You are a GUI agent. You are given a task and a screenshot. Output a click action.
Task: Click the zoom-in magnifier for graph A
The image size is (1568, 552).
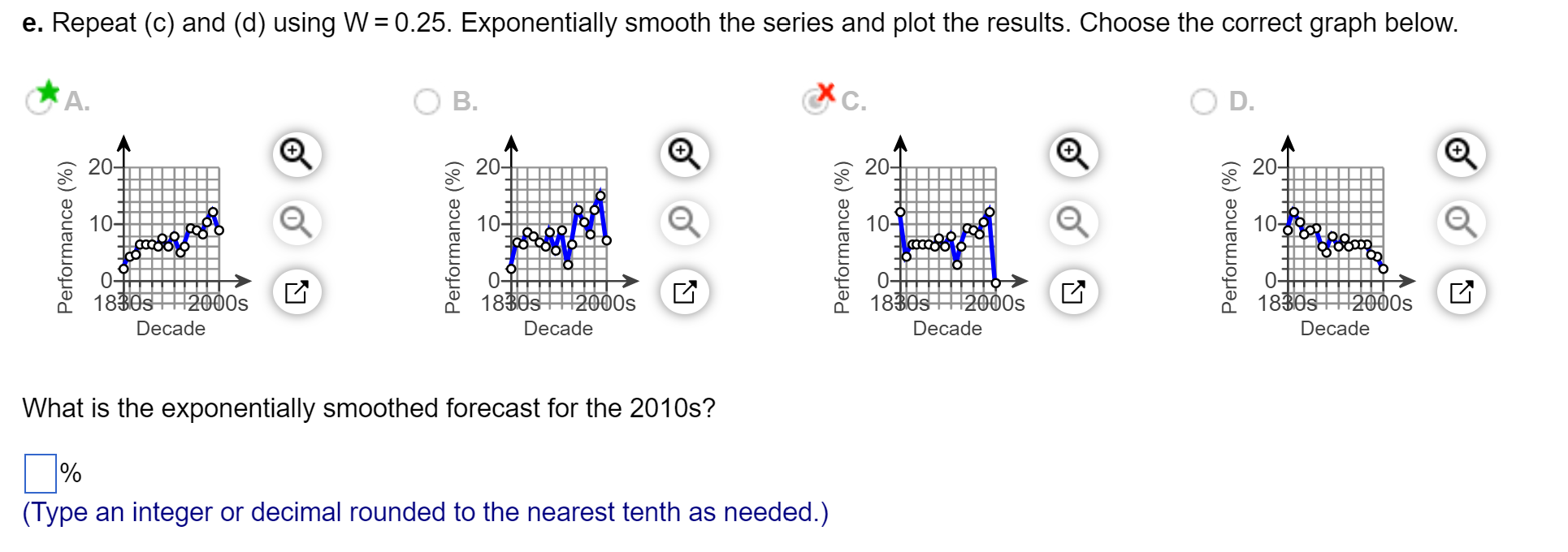(x=295, y=152)
